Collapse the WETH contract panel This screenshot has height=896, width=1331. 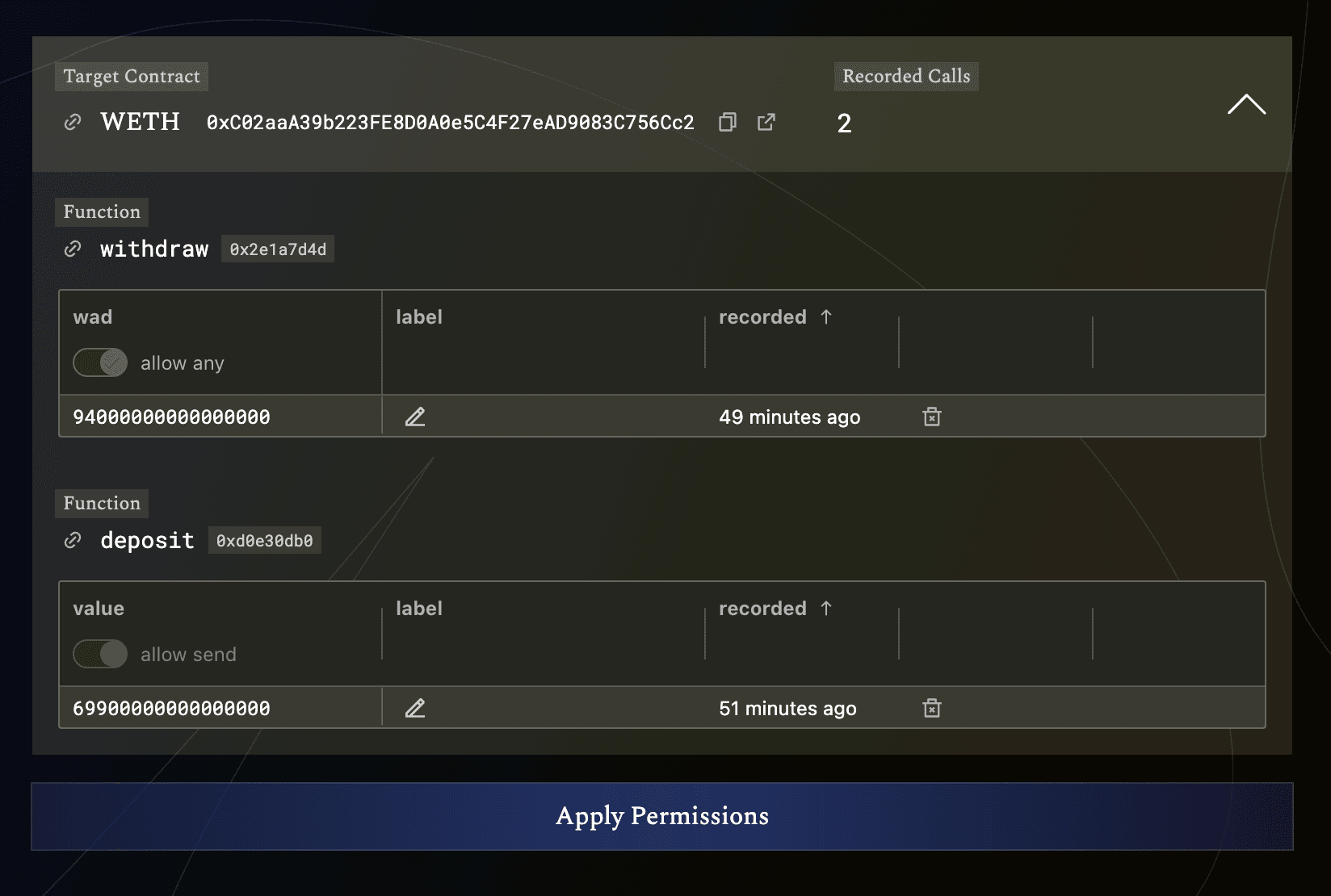(x=1246, y=106)
